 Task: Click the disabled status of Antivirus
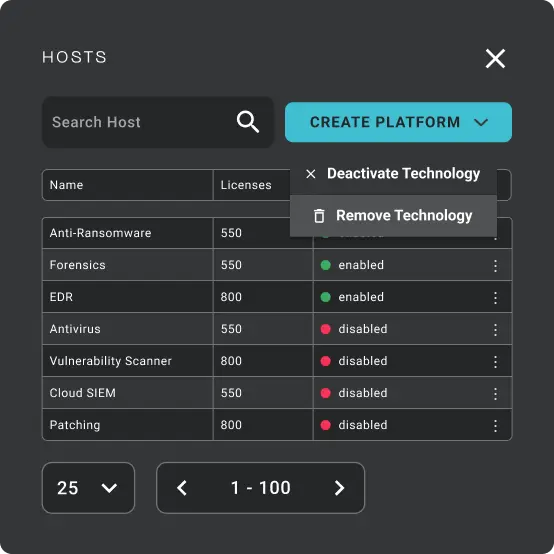click(x=354, y=329)
